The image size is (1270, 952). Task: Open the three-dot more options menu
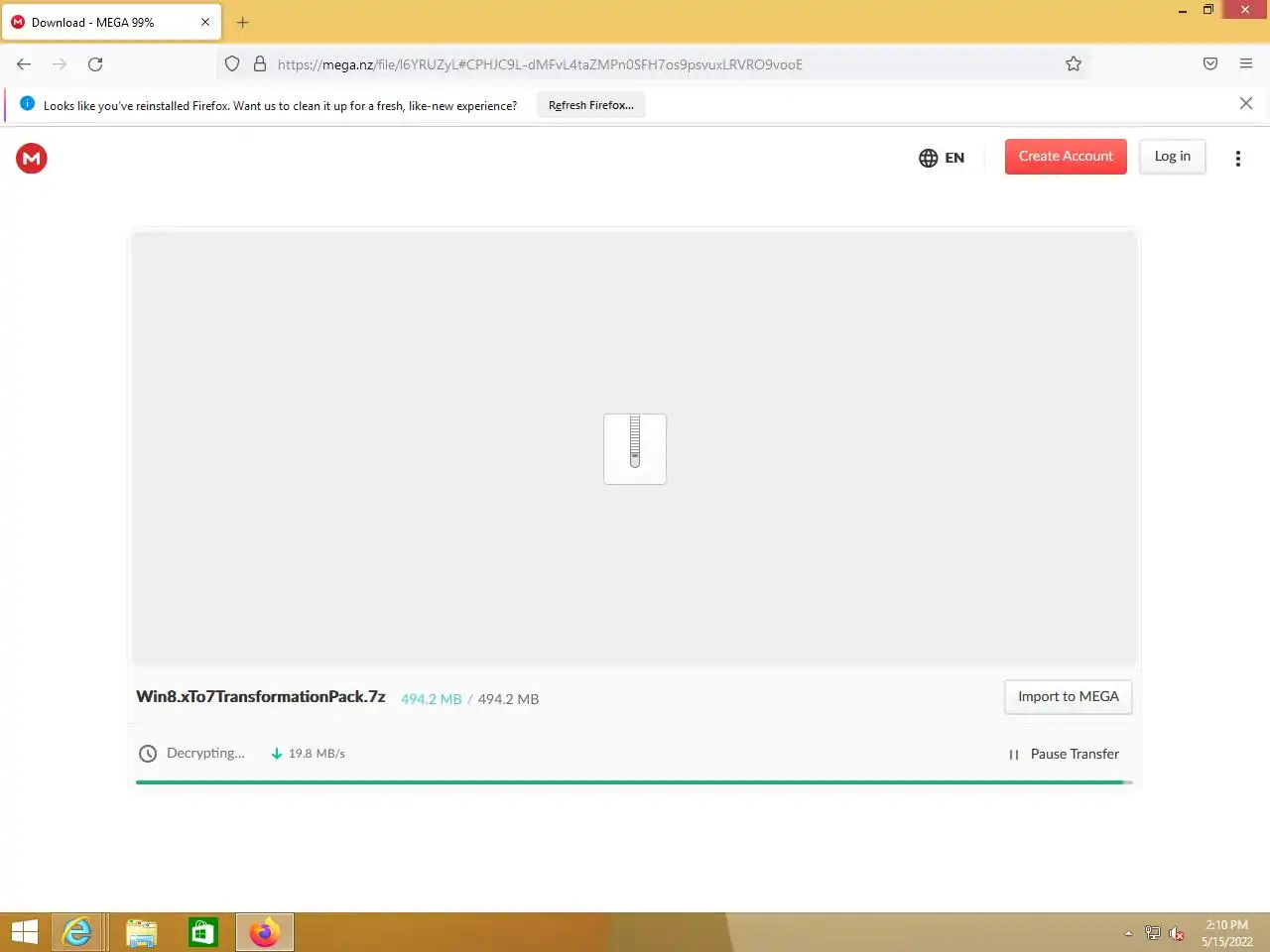tap(1237, 159)
